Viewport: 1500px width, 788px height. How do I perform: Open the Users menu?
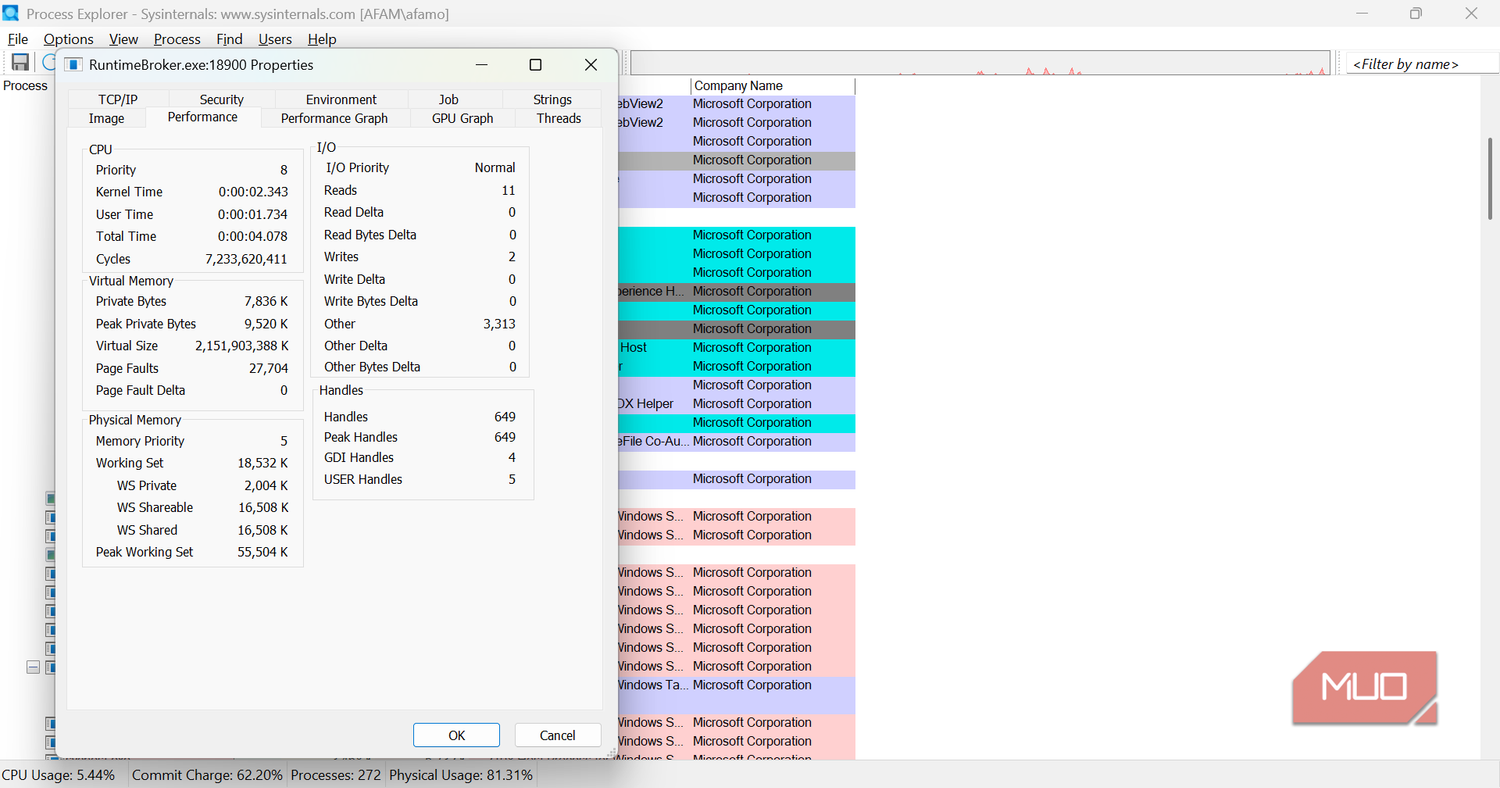(275, 39)
